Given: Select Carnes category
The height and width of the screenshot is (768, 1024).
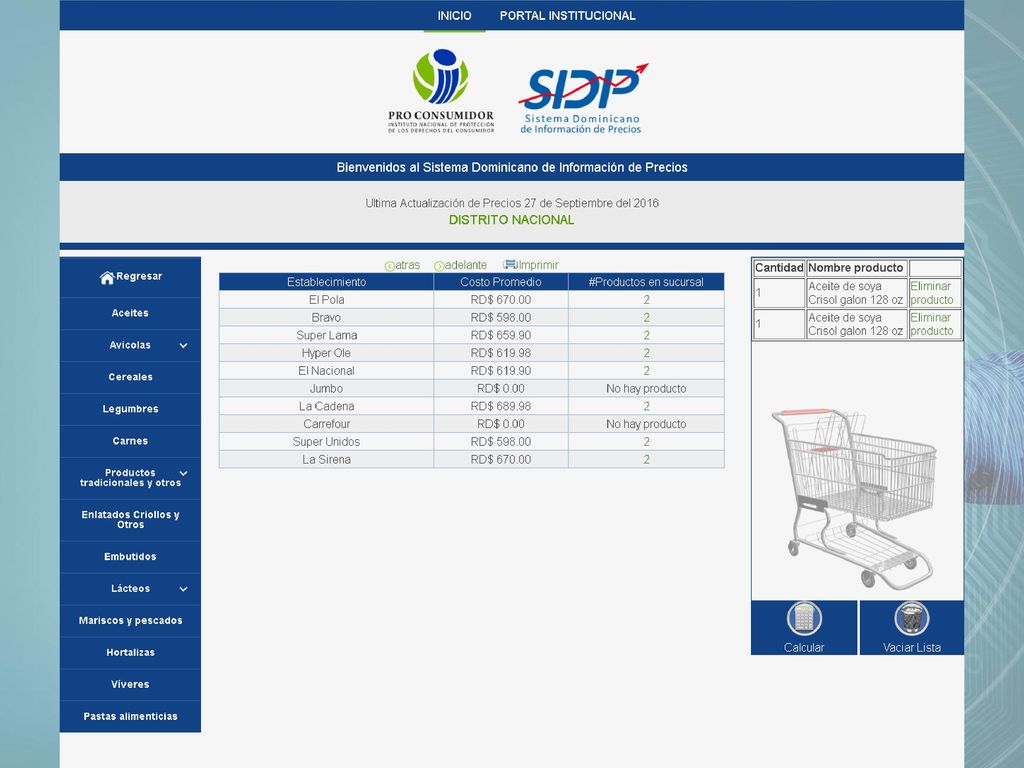Looking at the screenshot, I should (x=130, y=441).
